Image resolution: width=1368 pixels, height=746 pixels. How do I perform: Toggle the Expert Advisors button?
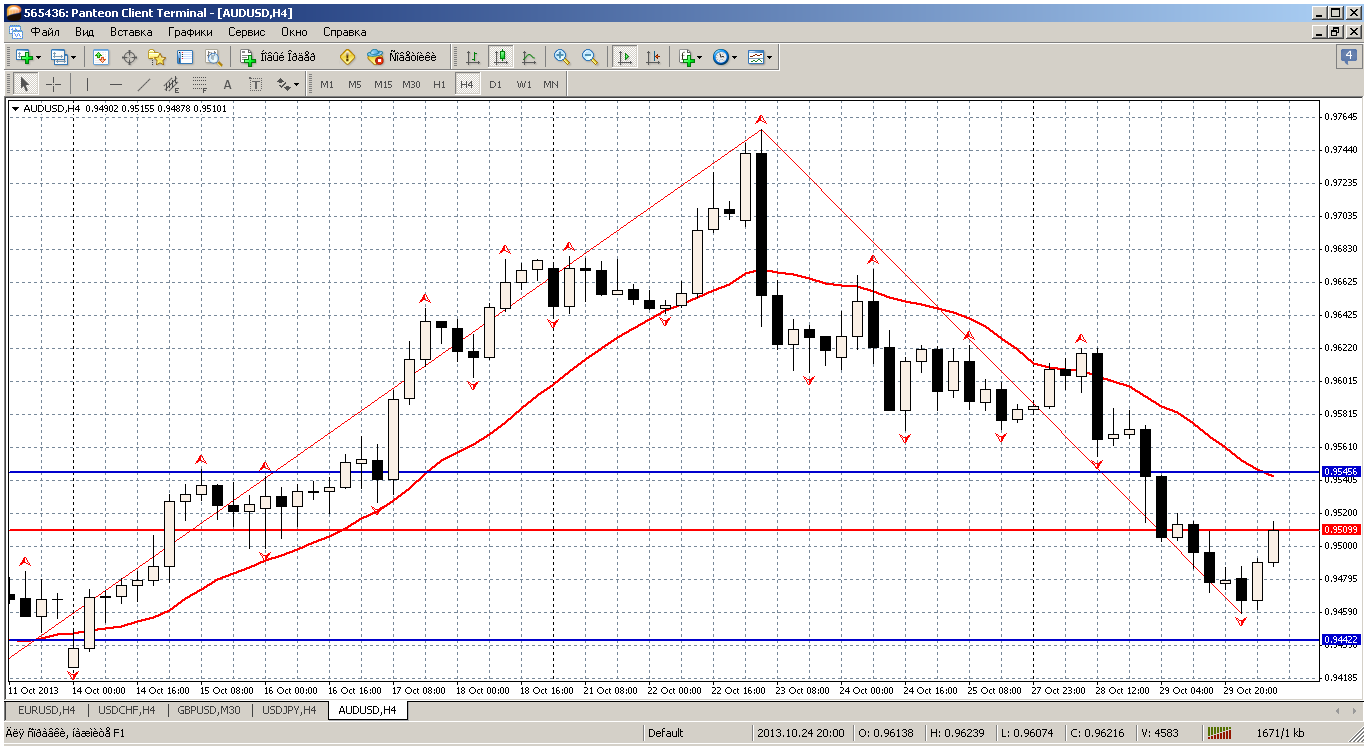(x=402, y=57)
